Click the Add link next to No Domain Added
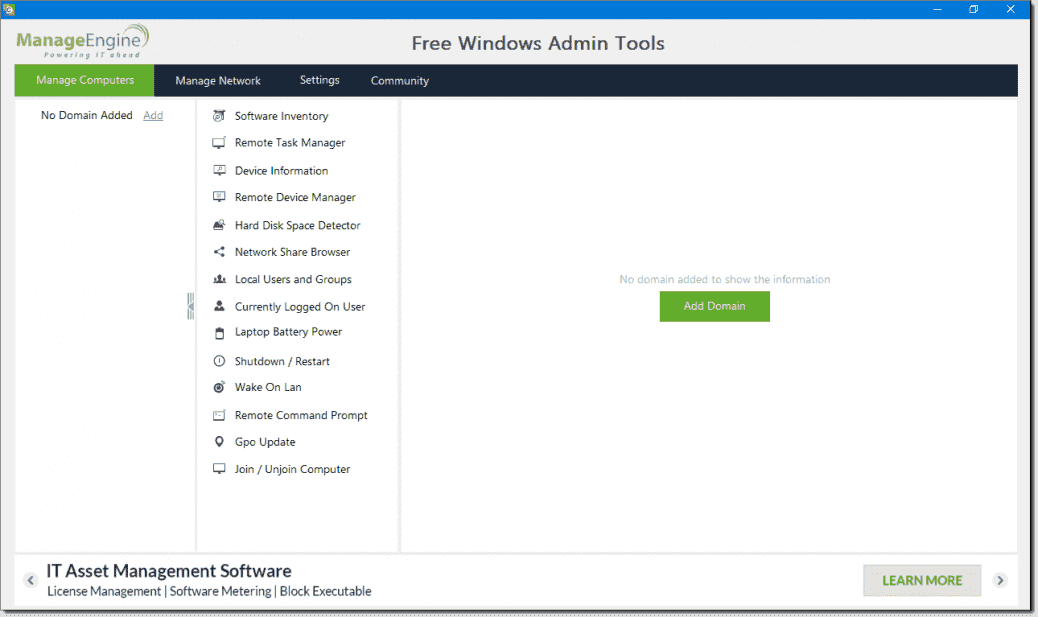Screen dimensions: 1038x617 pyautogui.click(x=153, y=115)
